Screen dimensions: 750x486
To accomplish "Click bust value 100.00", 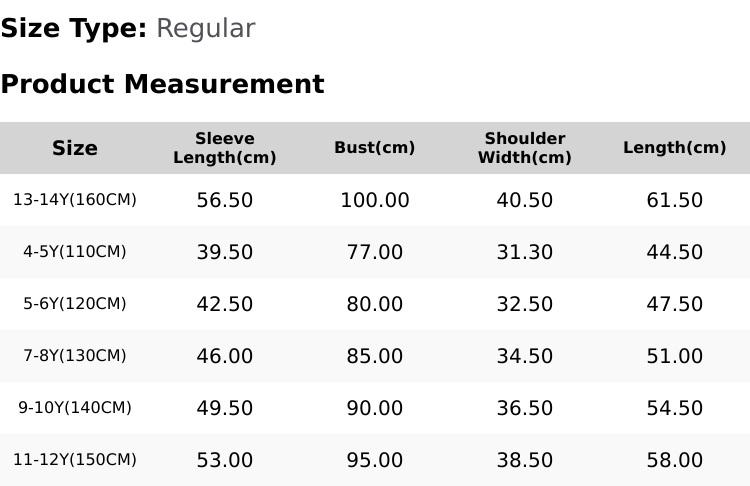I will [x=375, y=200].
